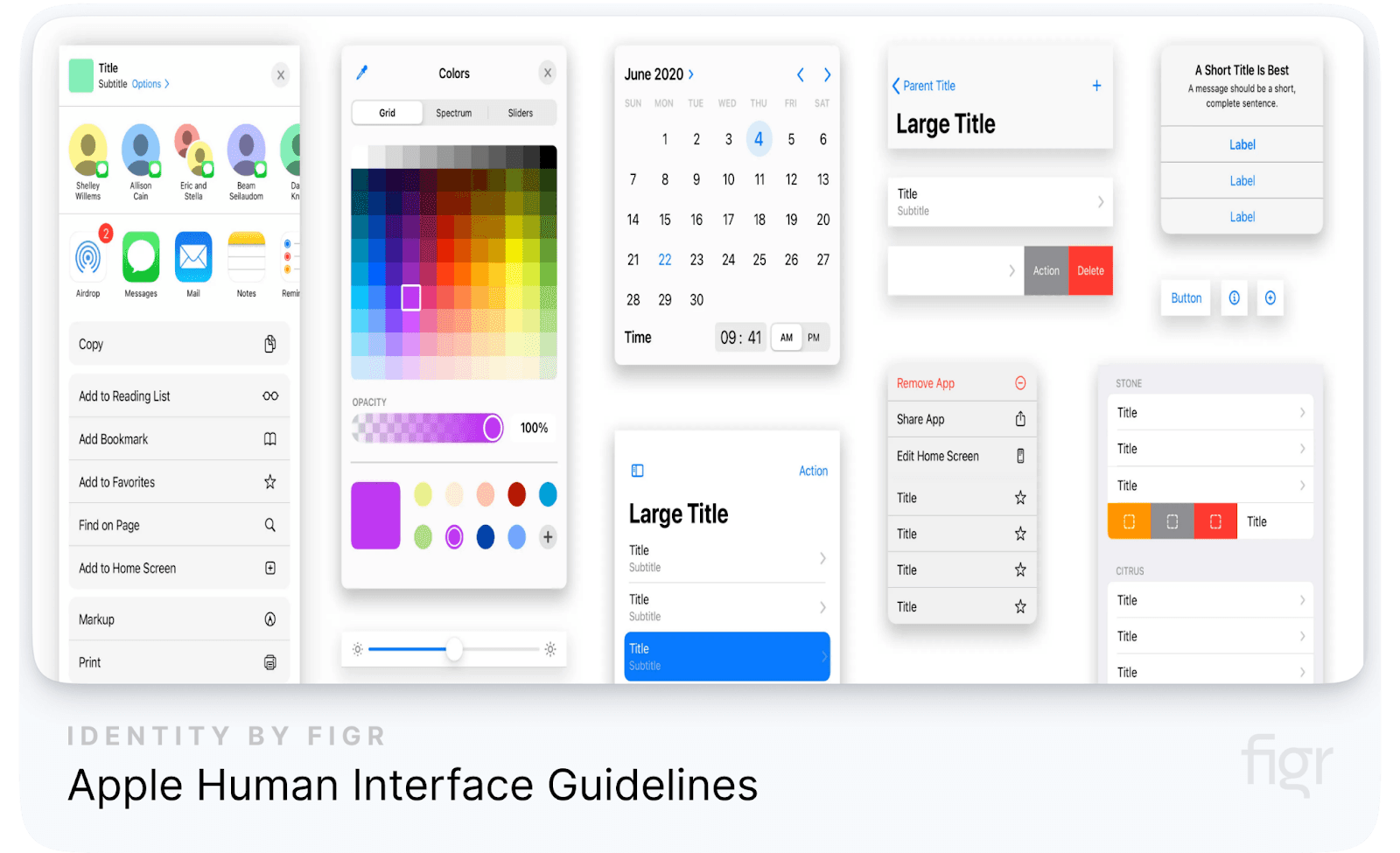Select PM in time toggle
Image resolution: width=1400 pixels, height=853 pixels.
814,338
